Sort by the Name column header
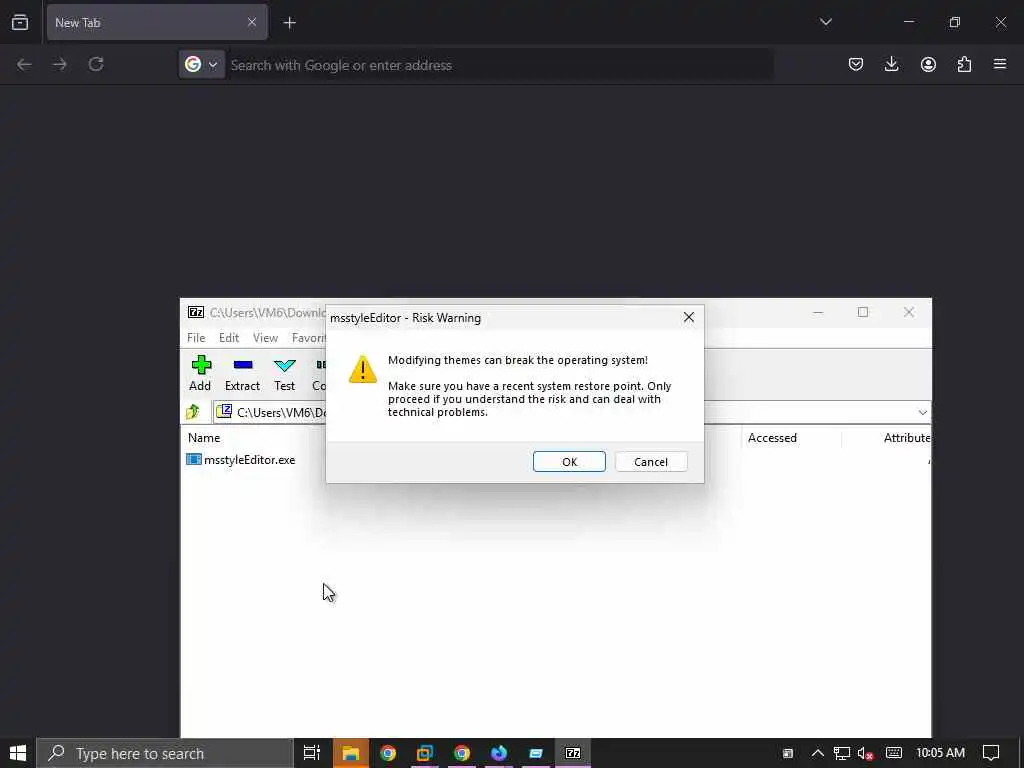This screenshot has height=768, width=1024. [204, 438]
